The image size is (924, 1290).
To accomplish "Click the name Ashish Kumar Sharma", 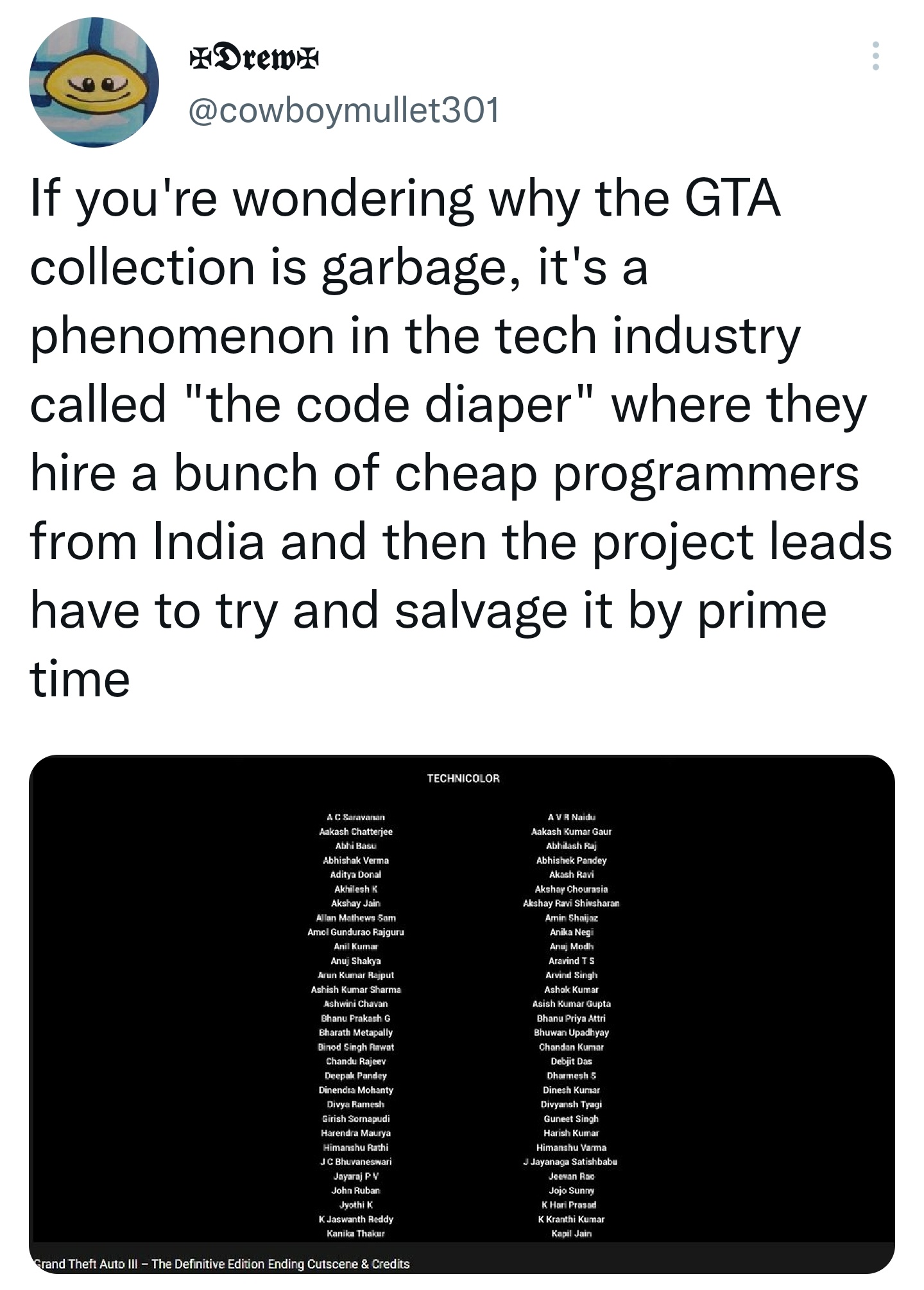I will pos(355,990).
